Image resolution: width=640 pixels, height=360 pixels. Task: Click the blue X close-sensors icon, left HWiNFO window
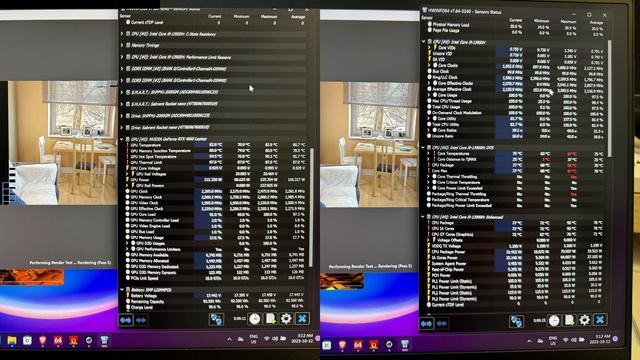302,318
